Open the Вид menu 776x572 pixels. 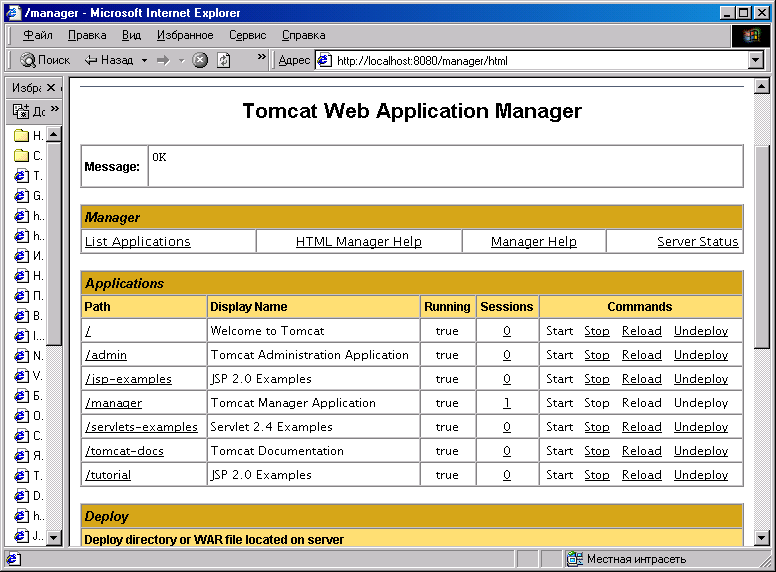132,35
